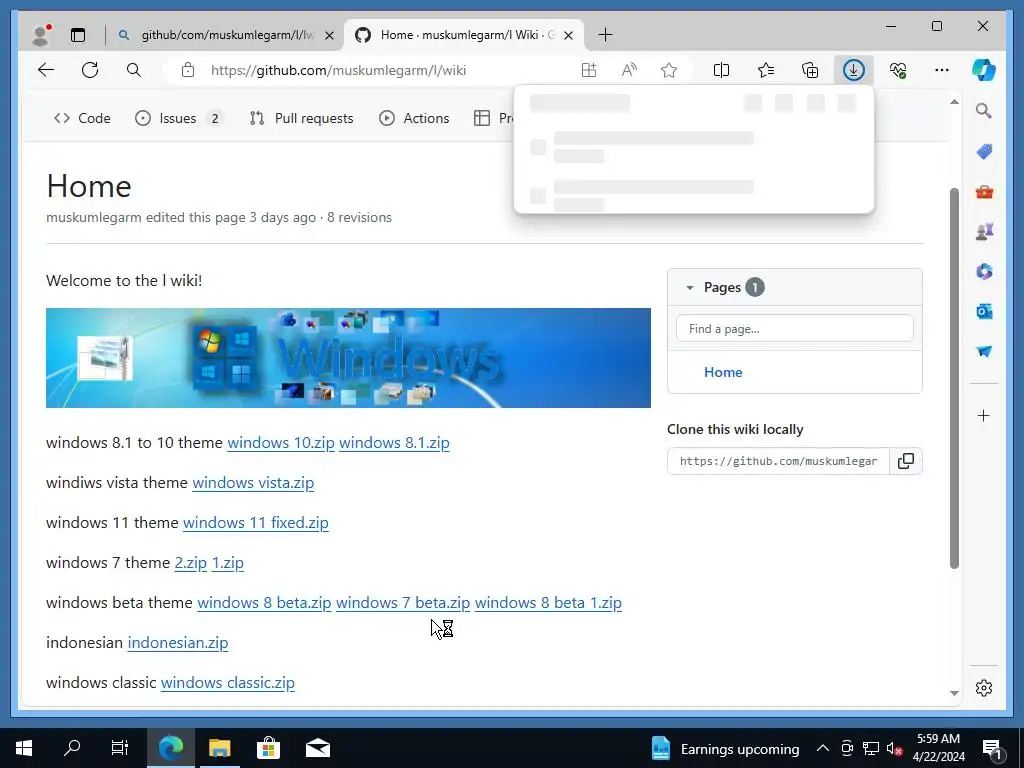Select the clone wiki URL field

point(778,461)
